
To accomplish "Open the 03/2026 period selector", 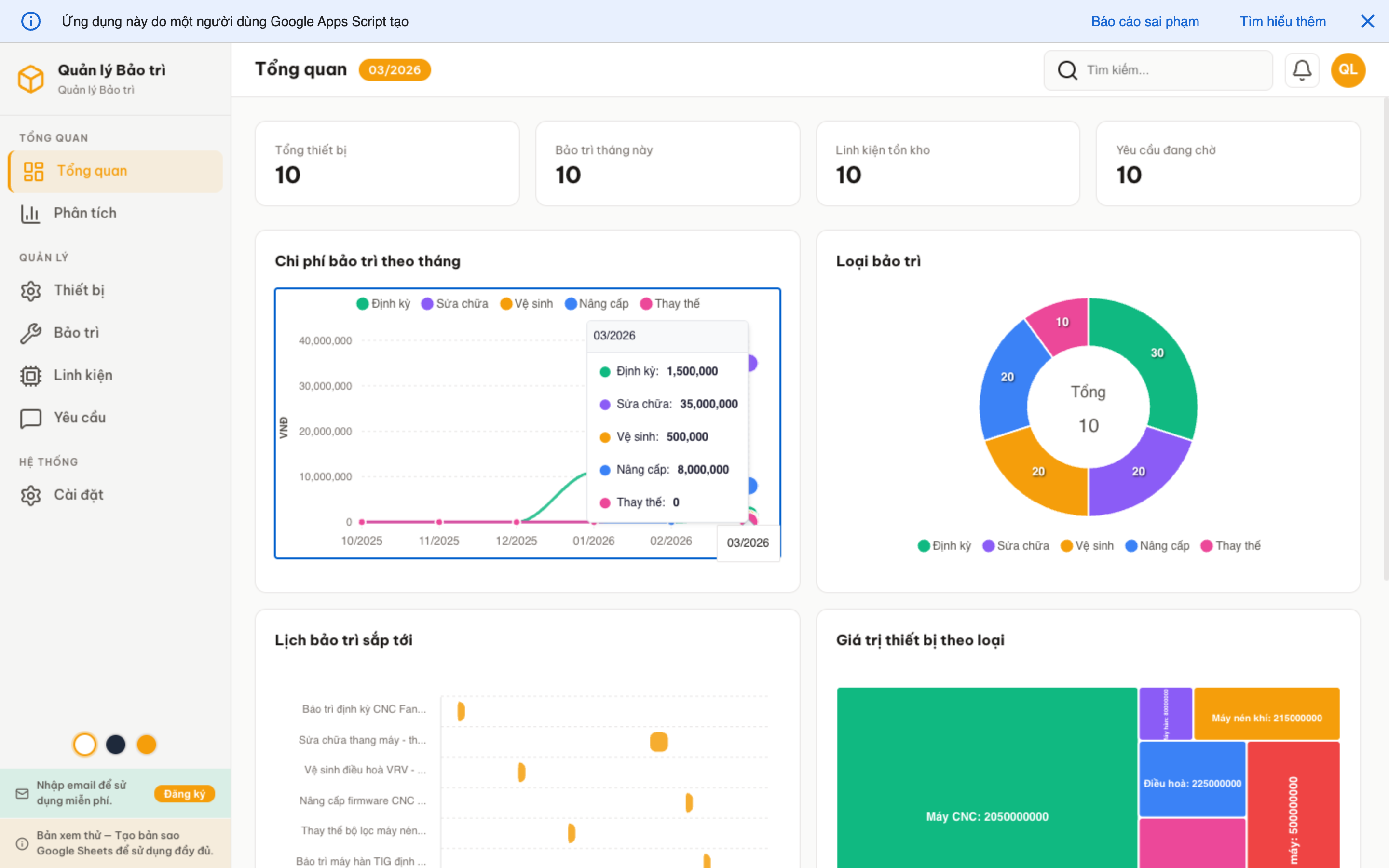I will point(395,69).
